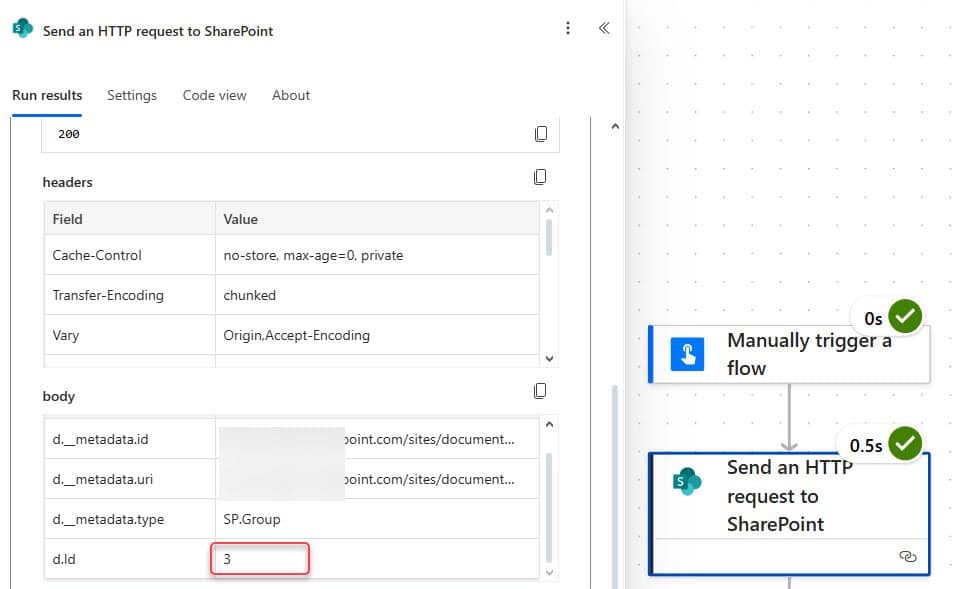
Task: Click the d.Id row label
Action: point(64,559)
